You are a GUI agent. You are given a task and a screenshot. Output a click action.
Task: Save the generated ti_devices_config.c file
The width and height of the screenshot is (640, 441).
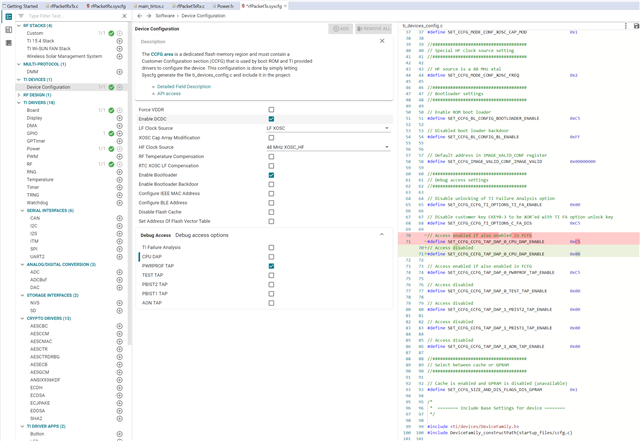tap(636, 26)
